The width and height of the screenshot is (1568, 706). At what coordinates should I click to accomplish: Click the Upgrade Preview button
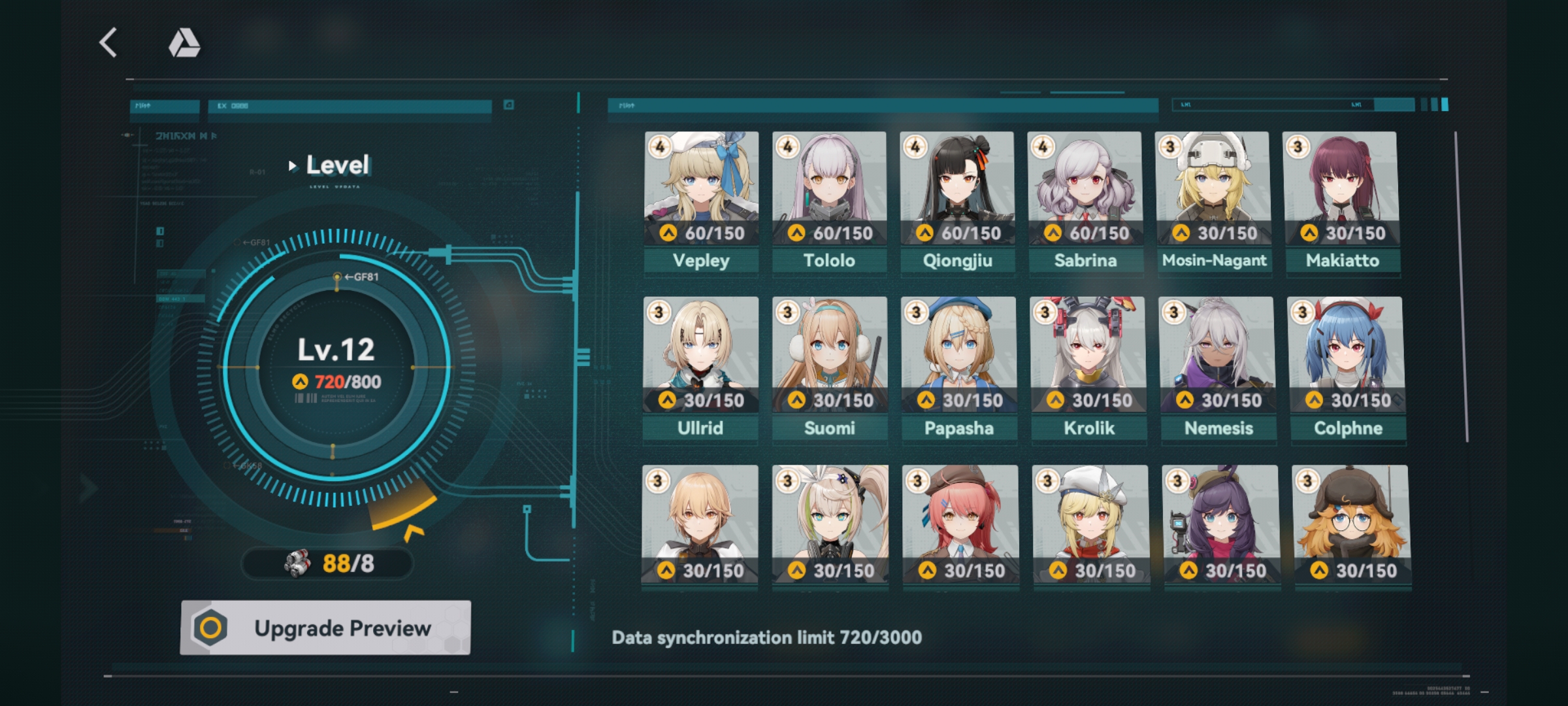tap(325, 628)
